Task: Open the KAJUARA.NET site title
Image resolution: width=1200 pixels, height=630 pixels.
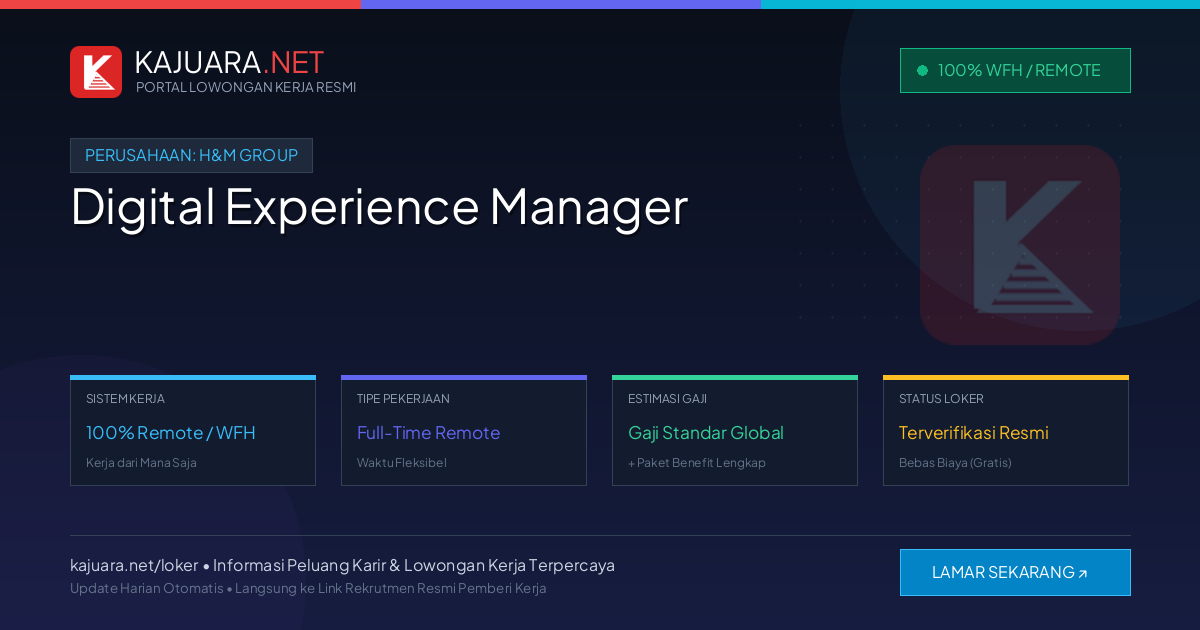Action: [x=229, y=62]
